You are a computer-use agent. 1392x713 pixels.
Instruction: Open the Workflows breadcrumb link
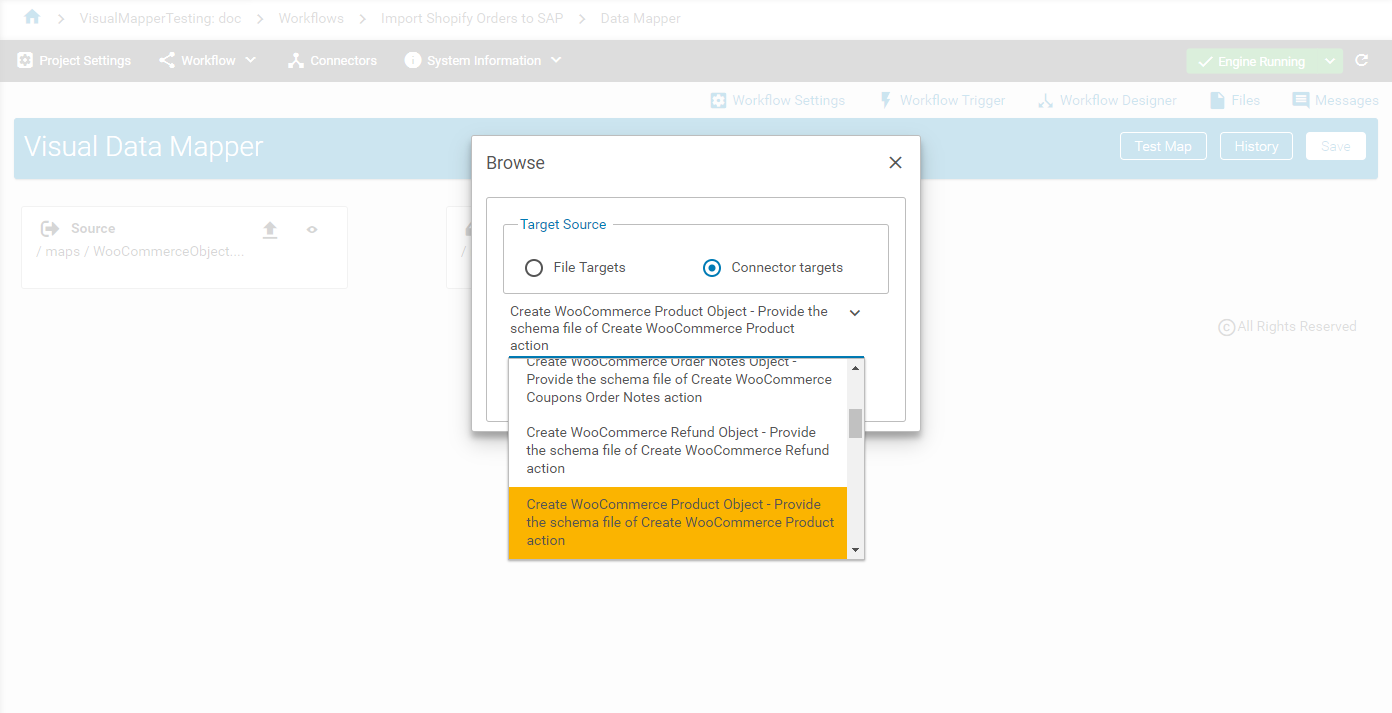coord(311,18)
